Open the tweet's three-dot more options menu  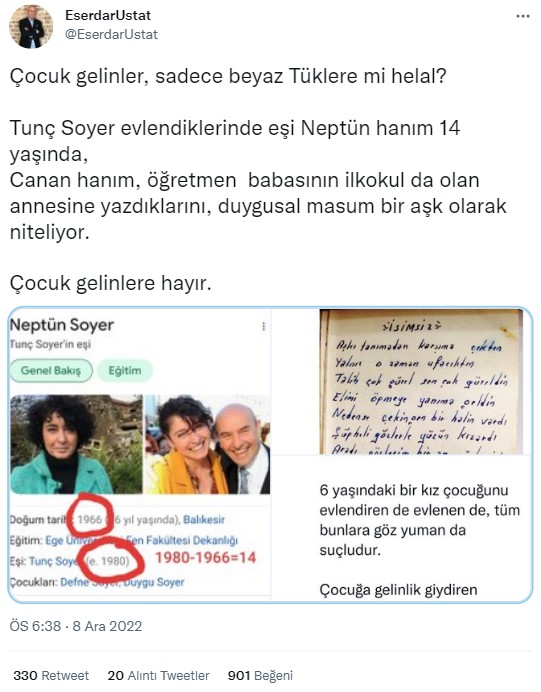pos(522,16)
